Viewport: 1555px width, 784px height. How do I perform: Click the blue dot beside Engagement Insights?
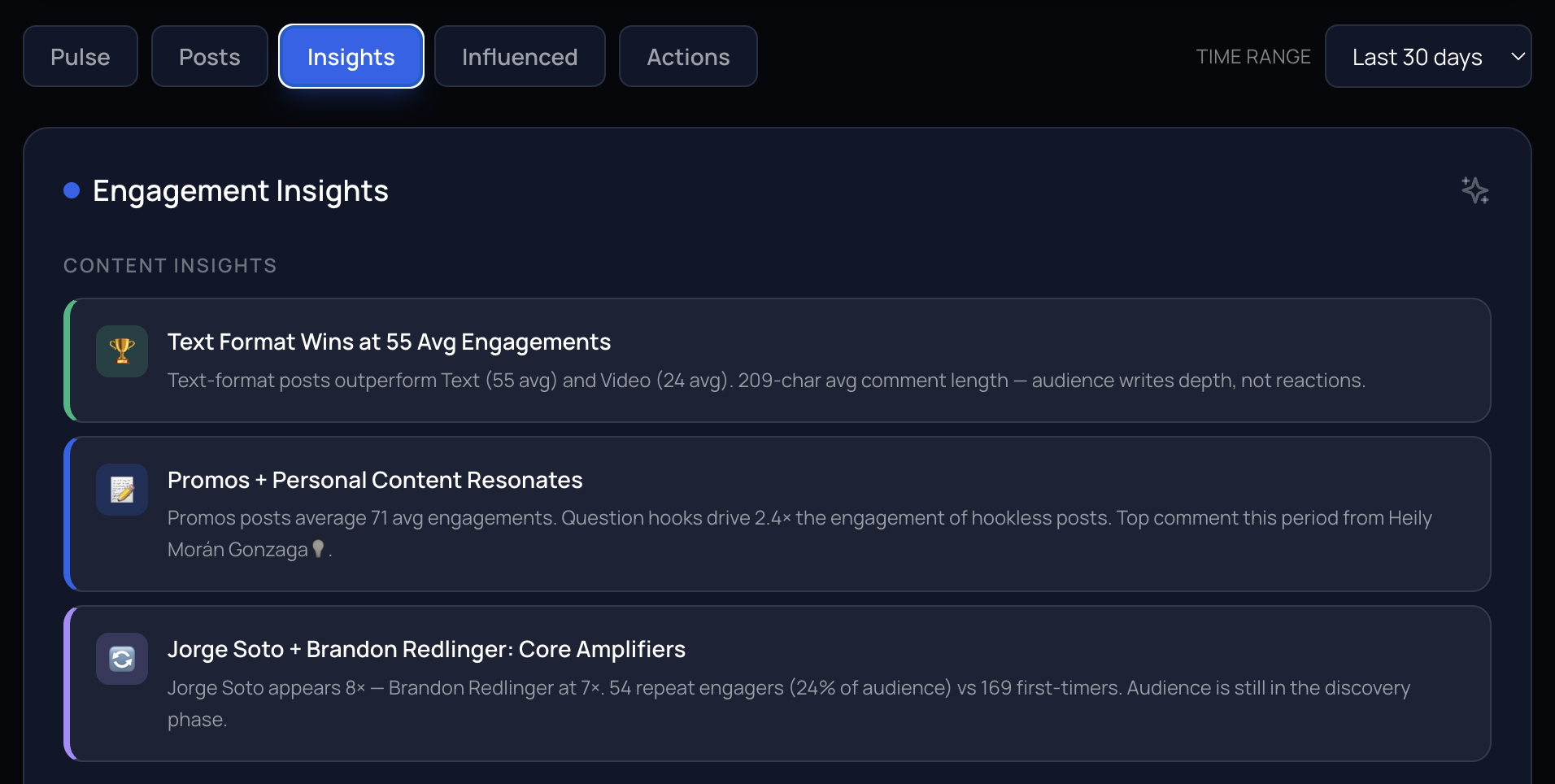[72, 189]
